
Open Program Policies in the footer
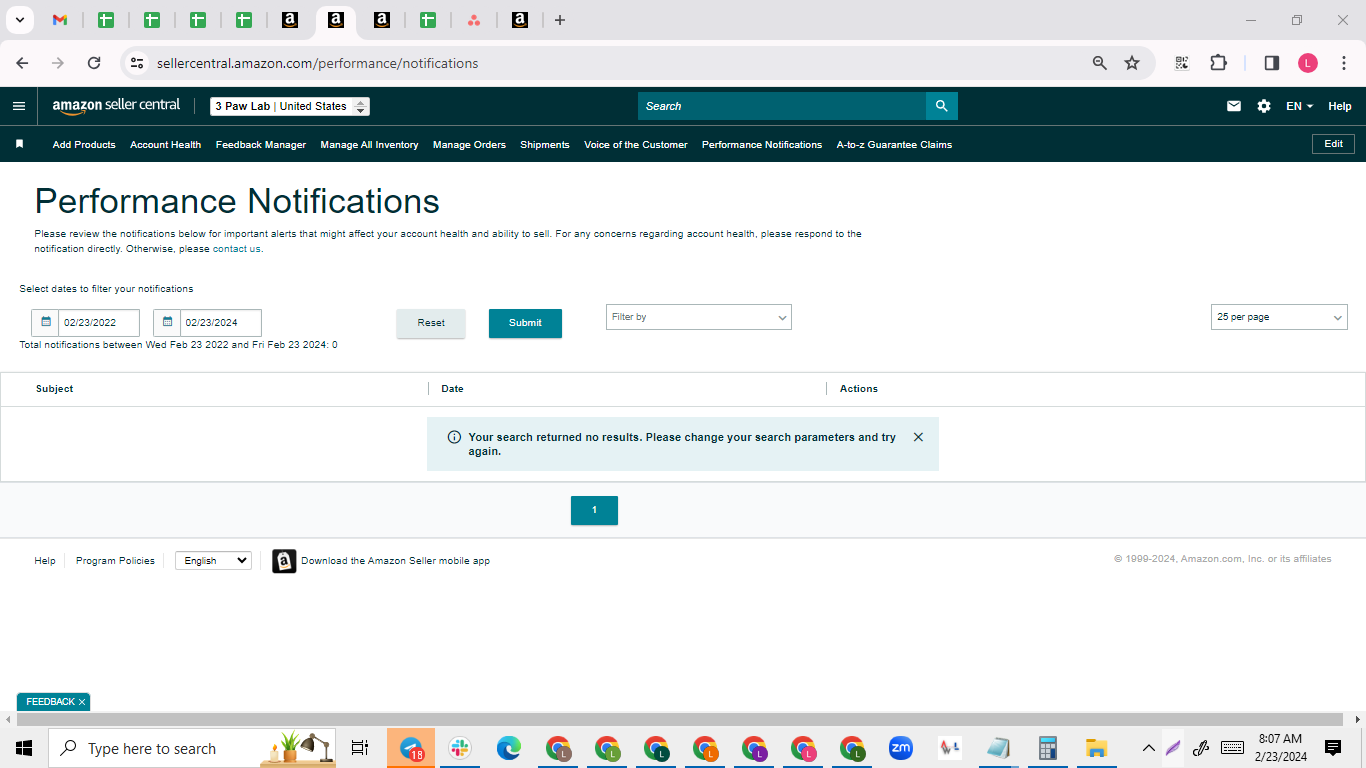click(x=115, y=561)
